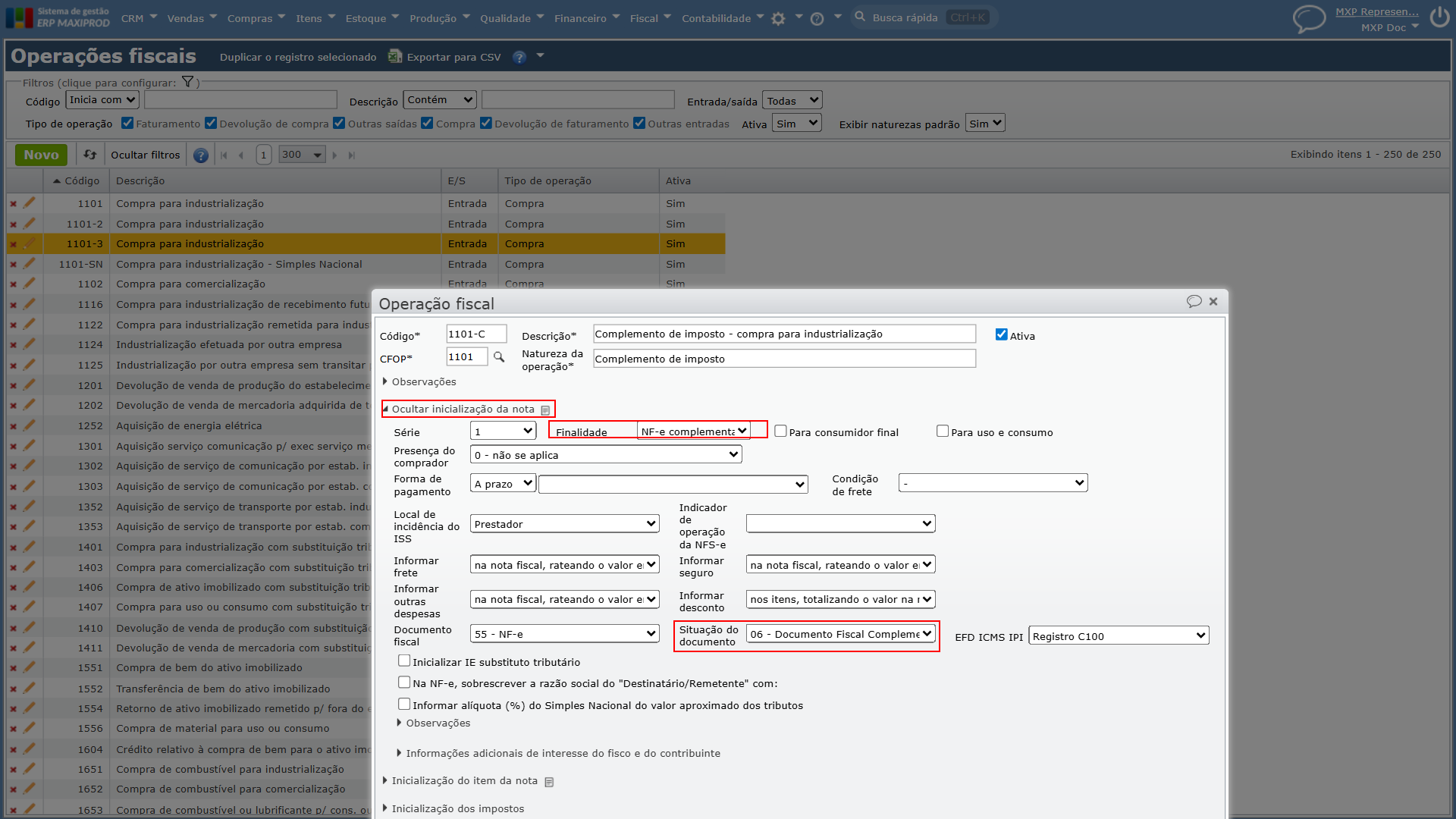Click the green Novo button

41,155
